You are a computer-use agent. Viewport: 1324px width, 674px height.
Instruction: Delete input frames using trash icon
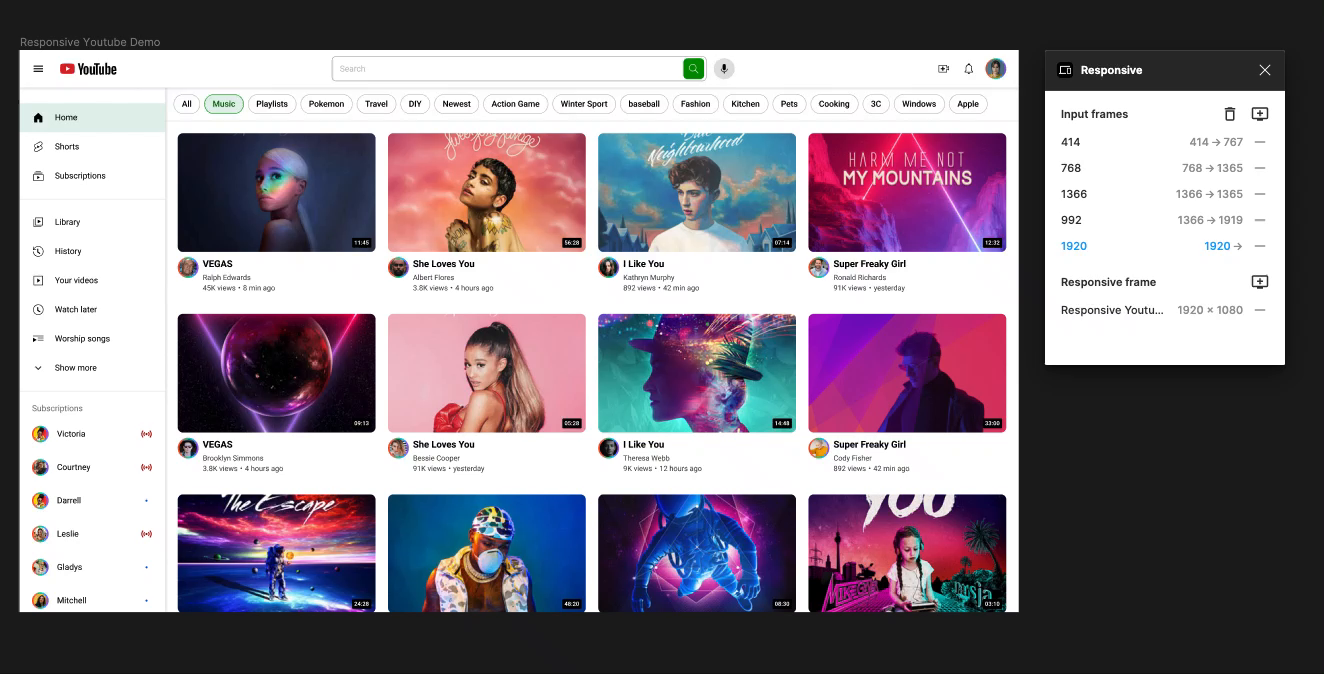1230,114
